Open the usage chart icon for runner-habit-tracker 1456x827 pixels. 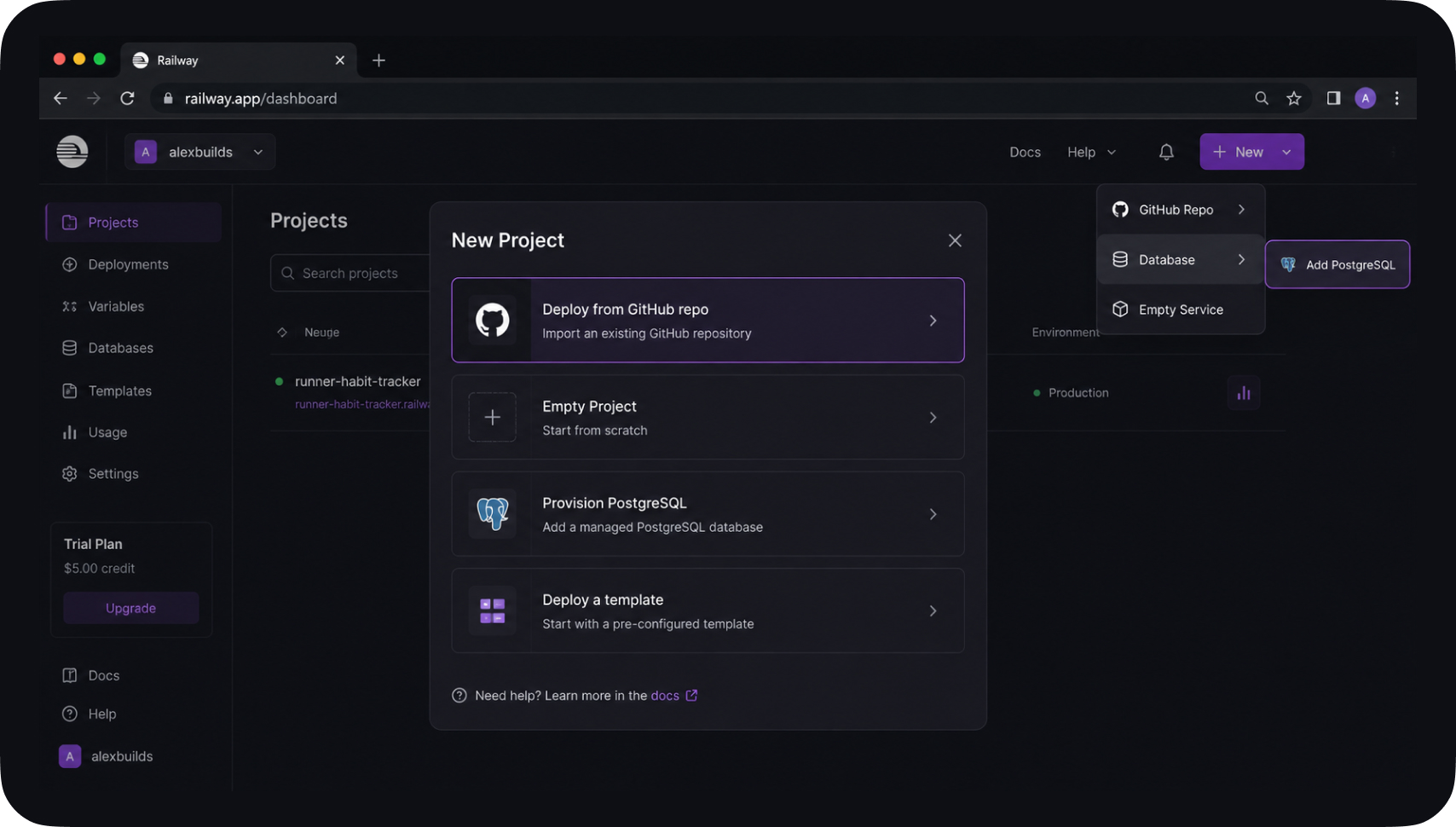pyautogui.click(x=1244, y=393)
